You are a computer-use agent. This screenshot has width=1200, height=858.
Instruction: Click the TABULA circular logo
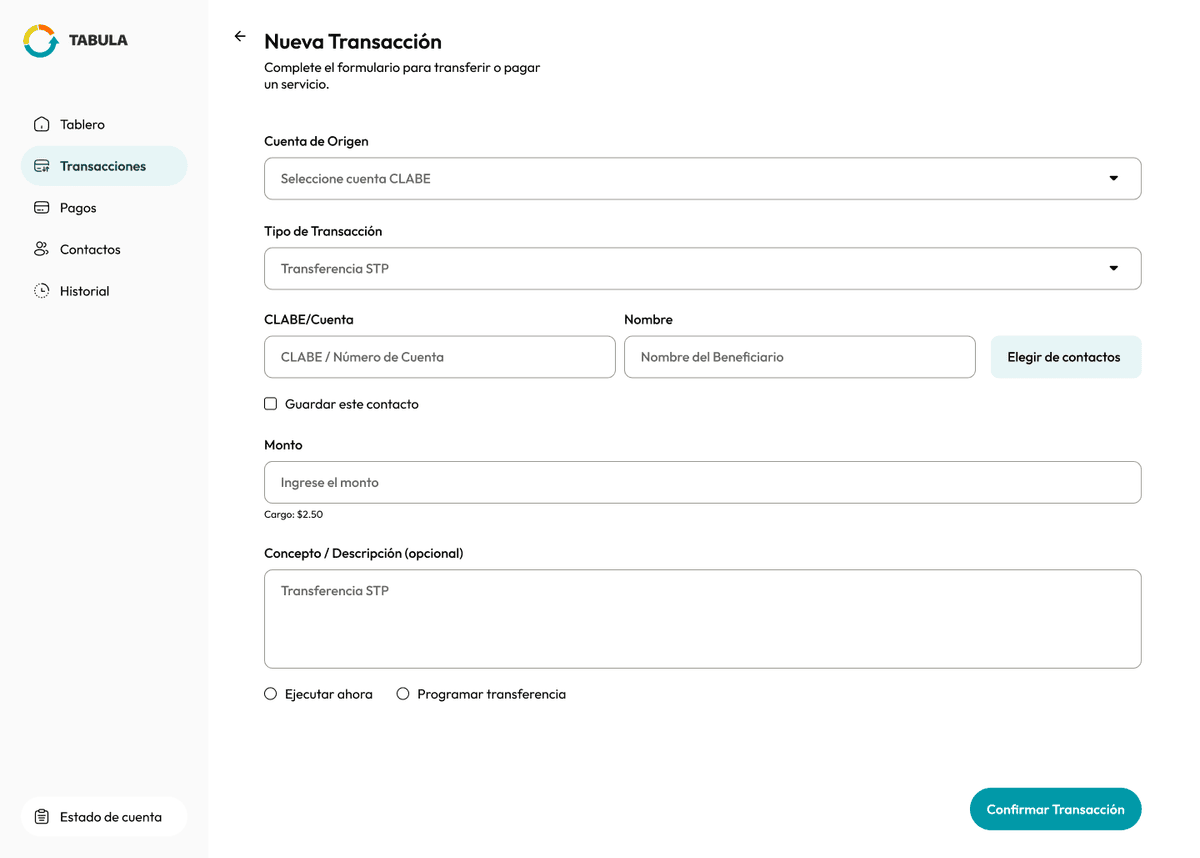click(40, 40)
